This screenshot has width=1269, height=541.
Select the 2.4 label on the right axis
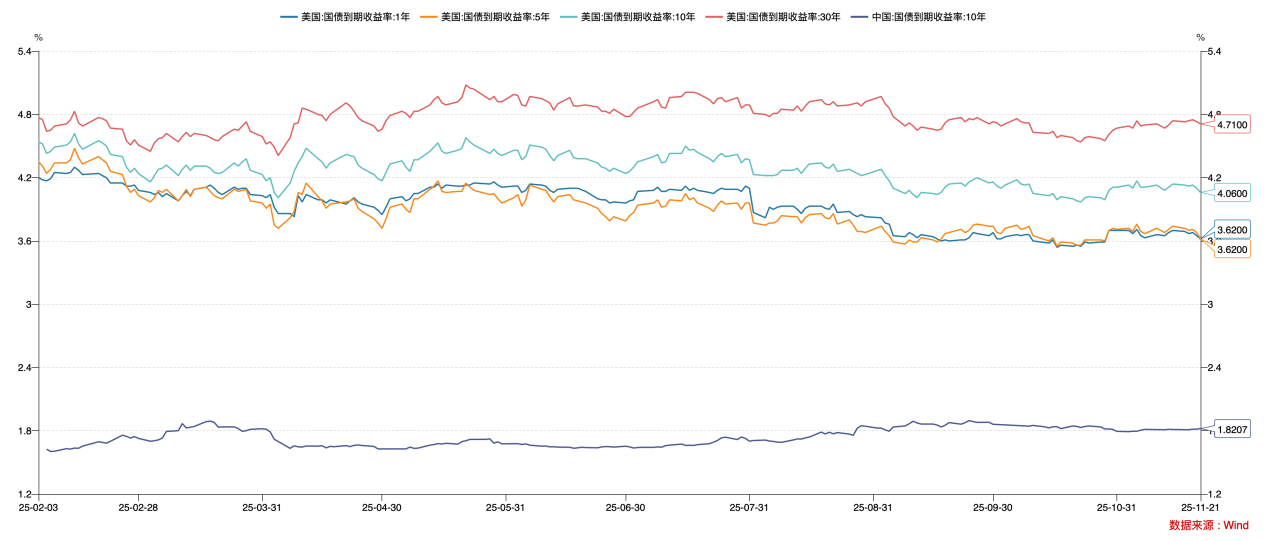click(x=1213, y=368)
